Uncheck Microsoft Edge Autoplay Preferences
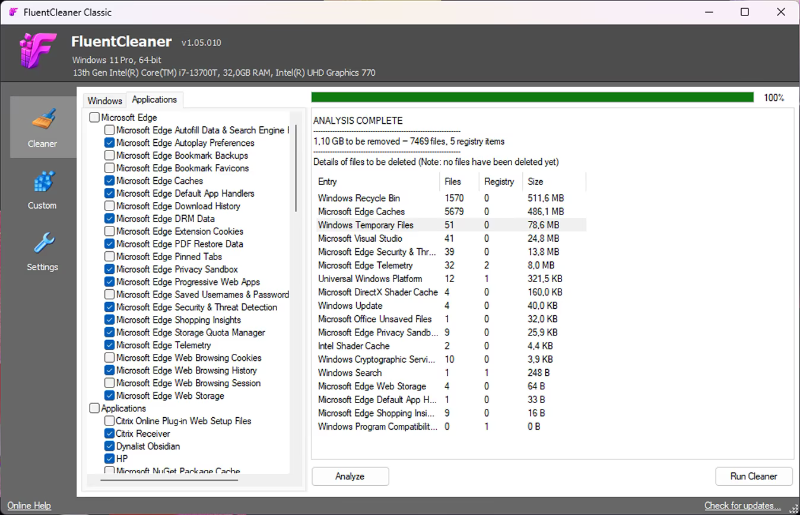The image size is (800, 515). tap(109, 143)
